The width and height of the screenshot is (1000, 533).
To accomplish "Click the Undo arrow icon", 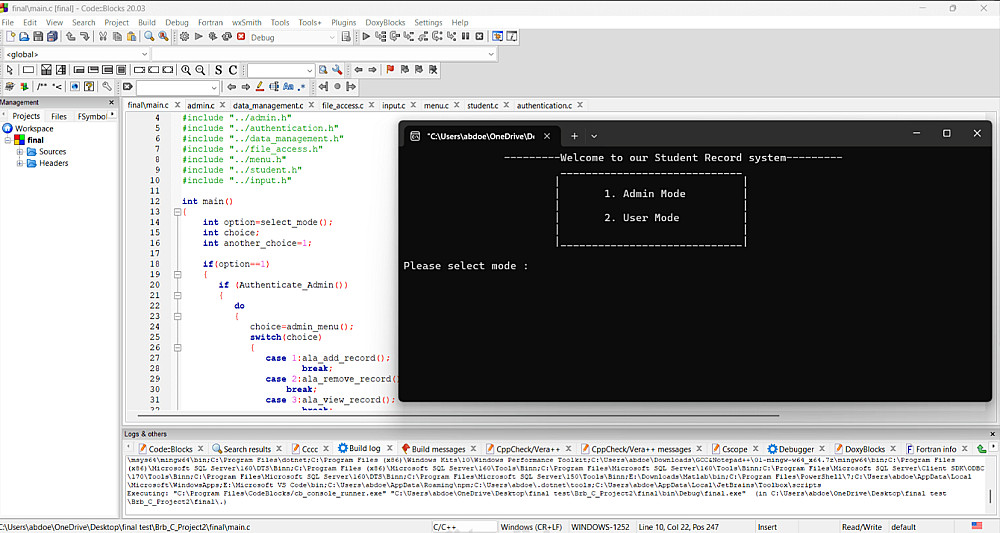I will (70, 37).
